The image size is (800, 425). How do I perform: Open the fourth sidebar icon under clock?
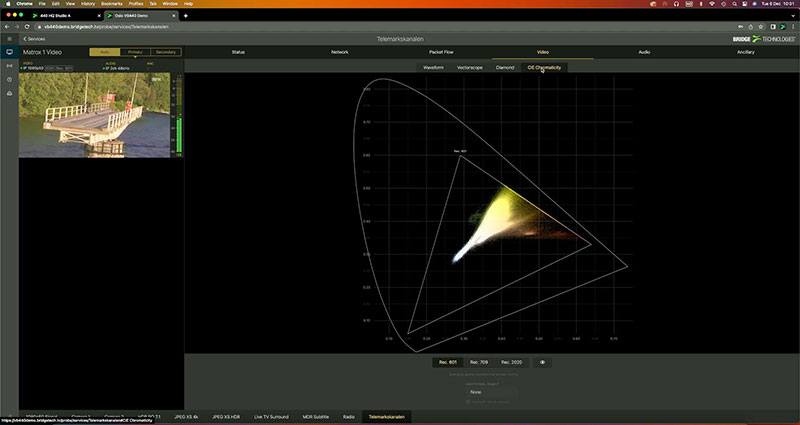(9, 93)
